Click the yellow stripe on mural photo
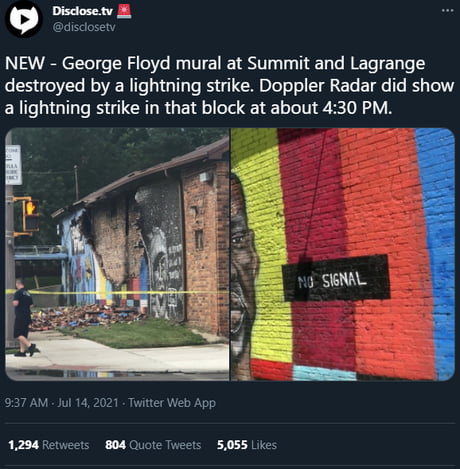The width and height of the screenshot is (460, 469). (265, 247)
